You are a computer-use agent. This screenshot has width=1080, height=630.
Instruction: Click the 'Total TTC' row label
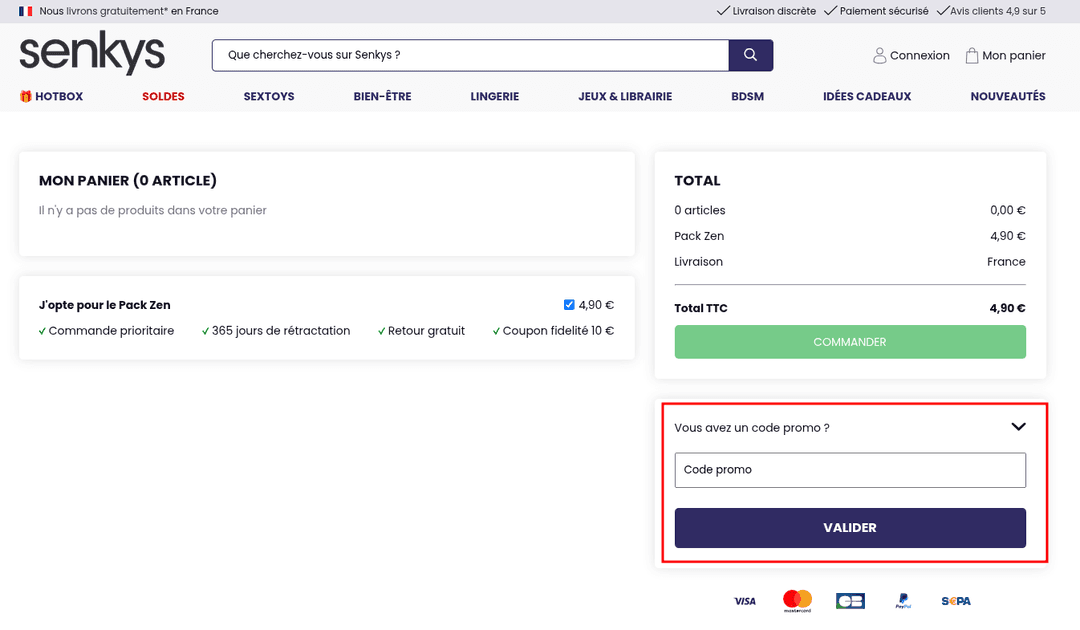(700, 308)
